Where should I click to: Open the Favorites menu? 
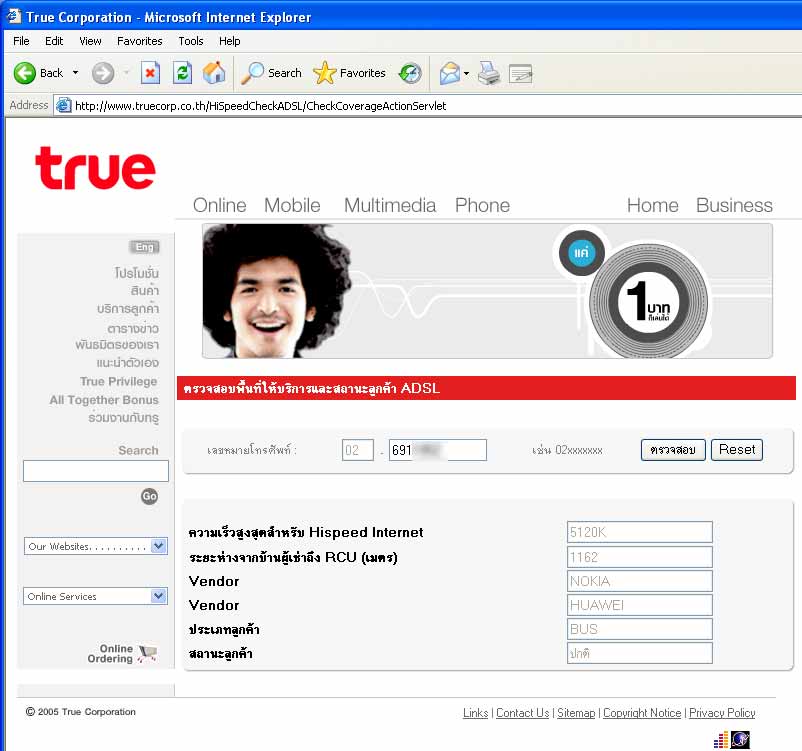coord(140,41)
